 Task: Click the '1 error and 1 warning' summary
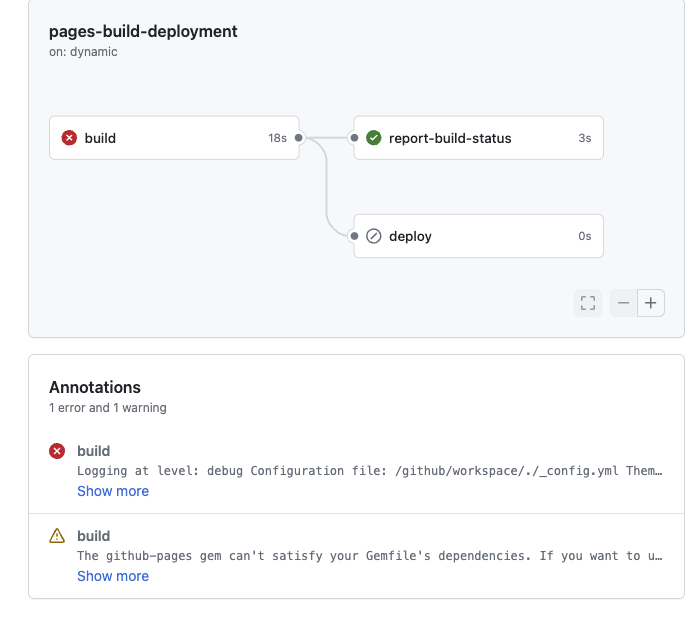pos(108,408)
